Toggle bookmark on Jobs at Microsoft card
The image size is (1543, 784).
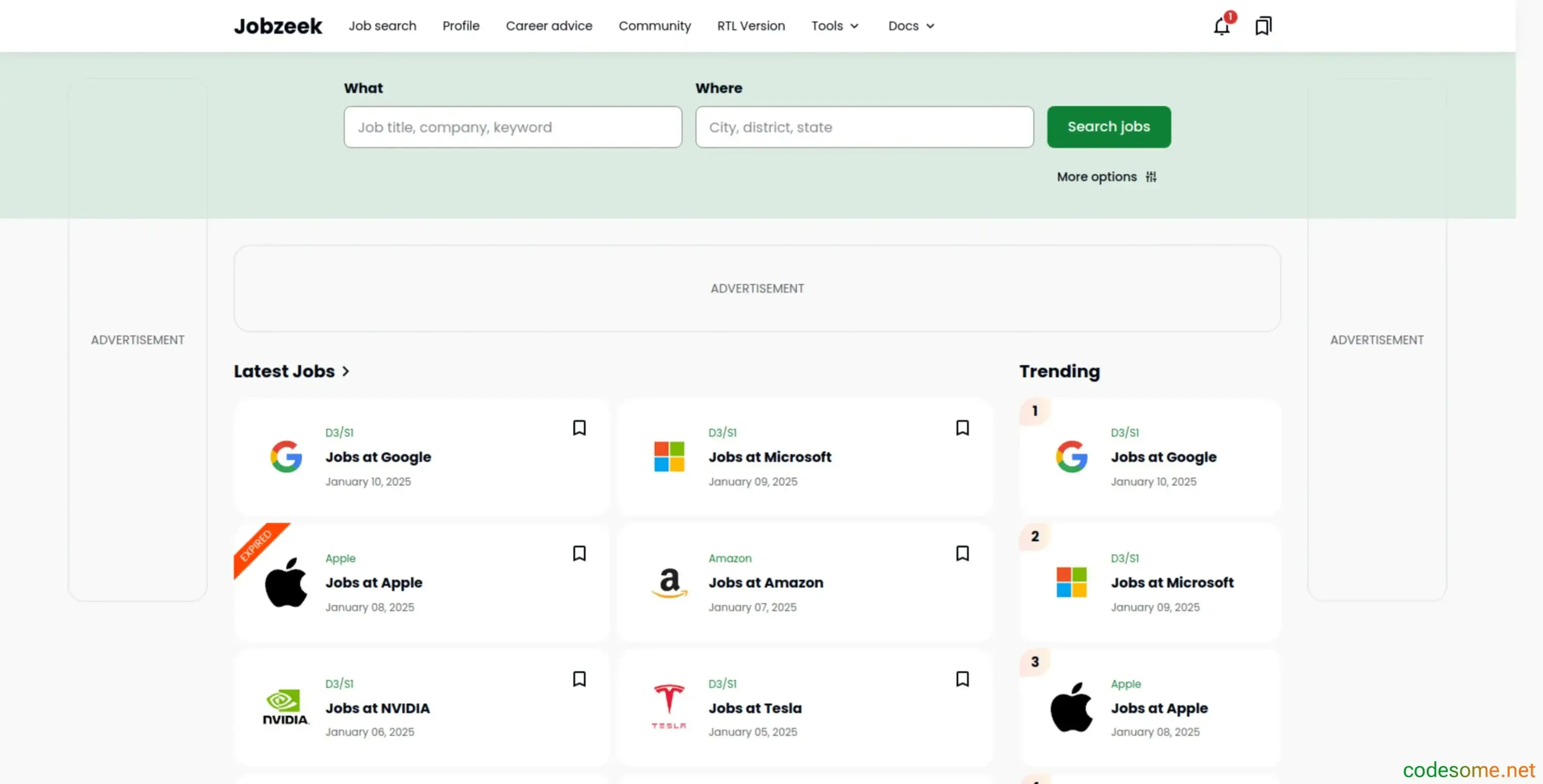tap(962, 428)
